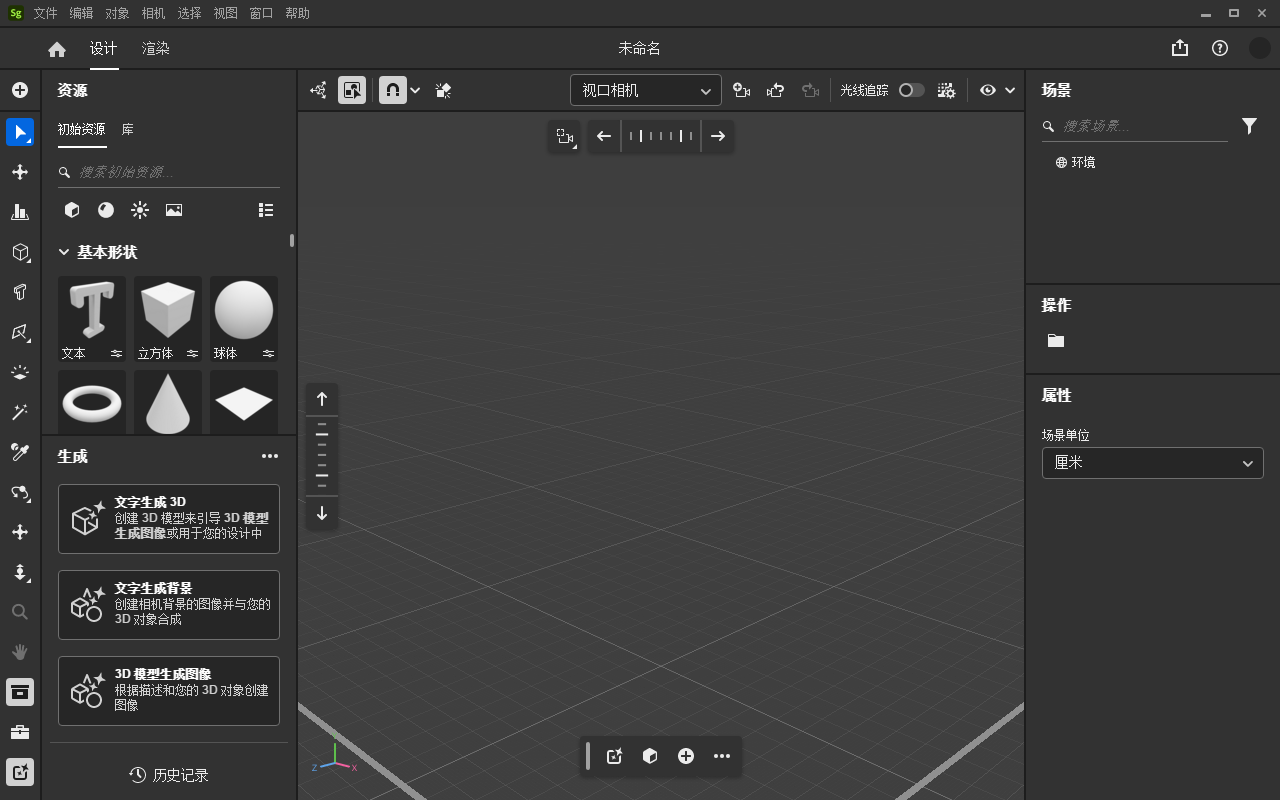
Task: Toggle the eye visibility icon in toolbar
Action: point(988,90)
